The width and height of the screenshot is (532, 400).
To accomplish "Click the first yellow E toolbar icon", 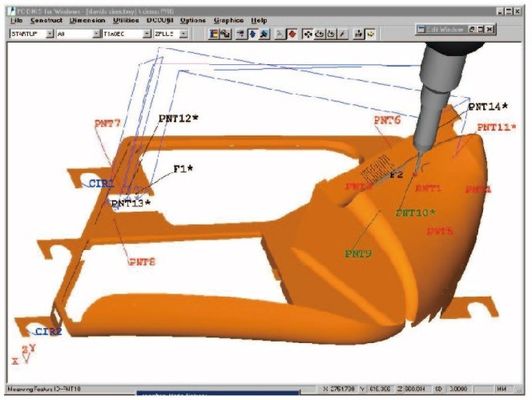I will click(x=213, y=34).
